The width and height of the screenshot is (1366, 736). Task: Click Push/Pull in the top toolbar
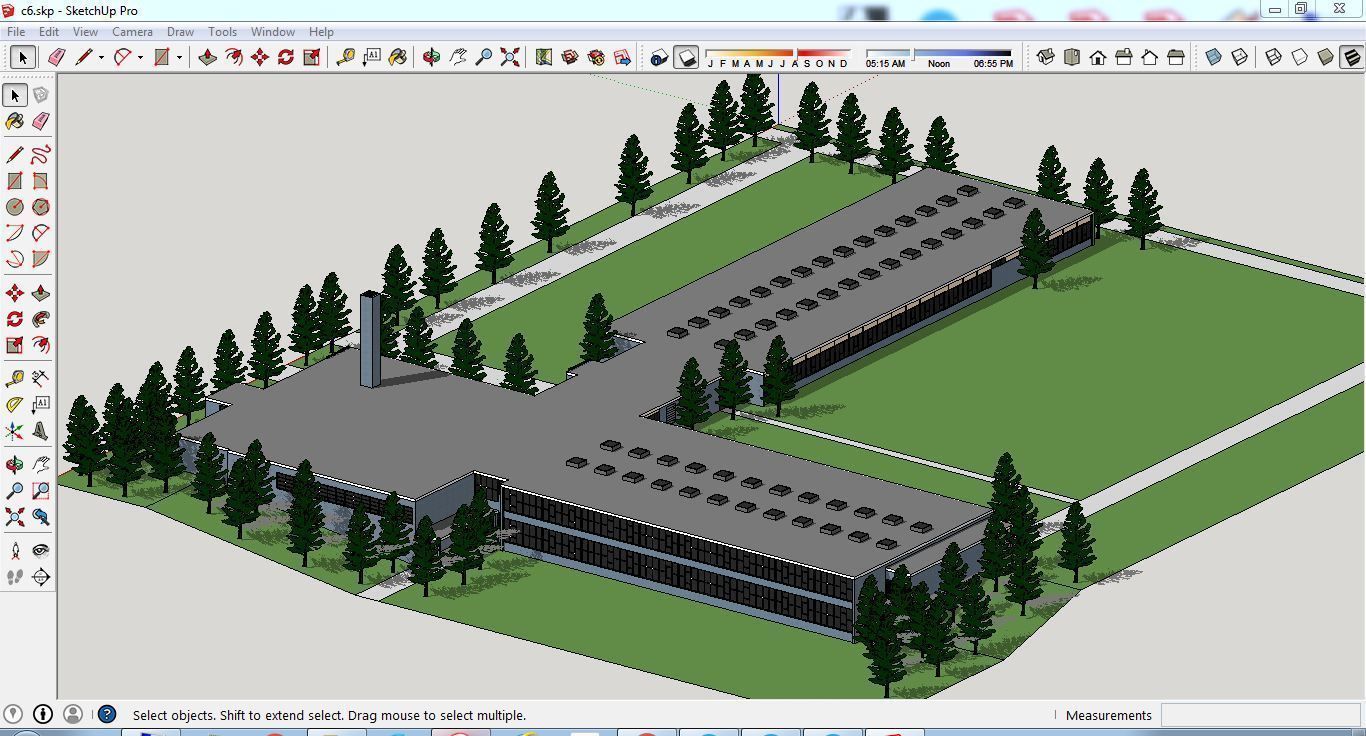208,57
